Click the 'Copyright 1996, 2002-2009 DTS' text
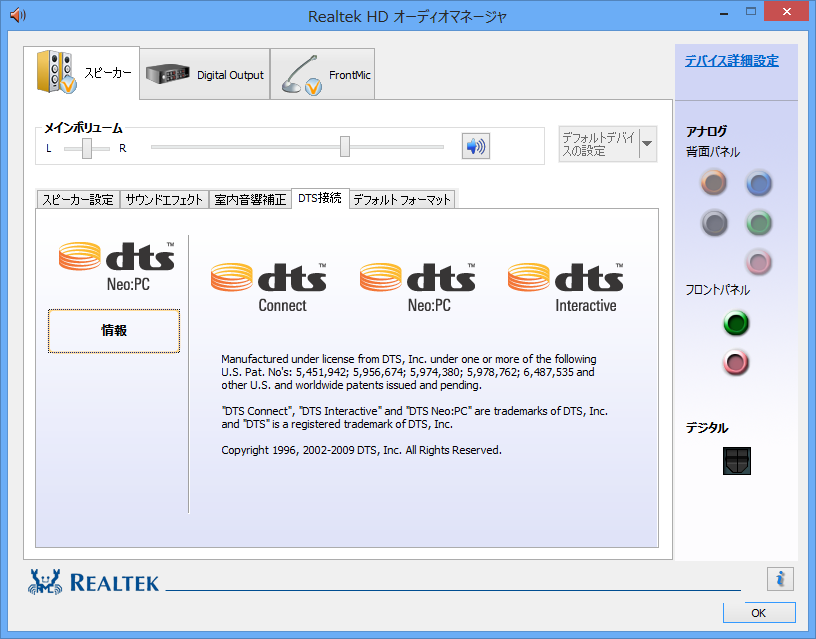 362,450
